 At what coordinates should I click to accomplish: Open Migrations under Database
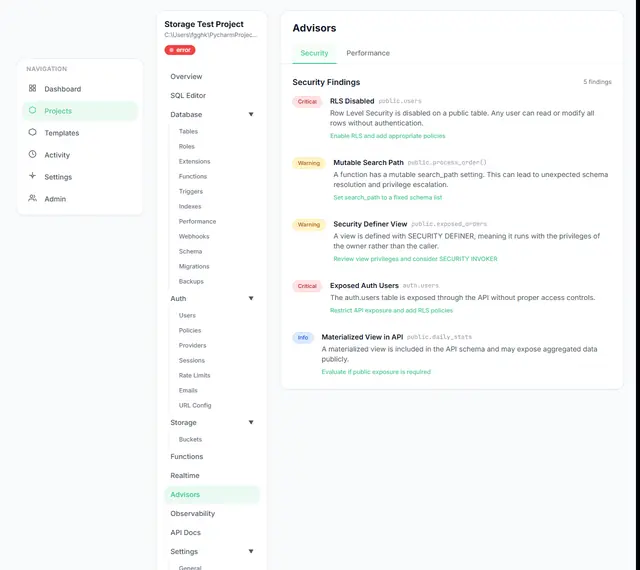[x=194, y=267]
